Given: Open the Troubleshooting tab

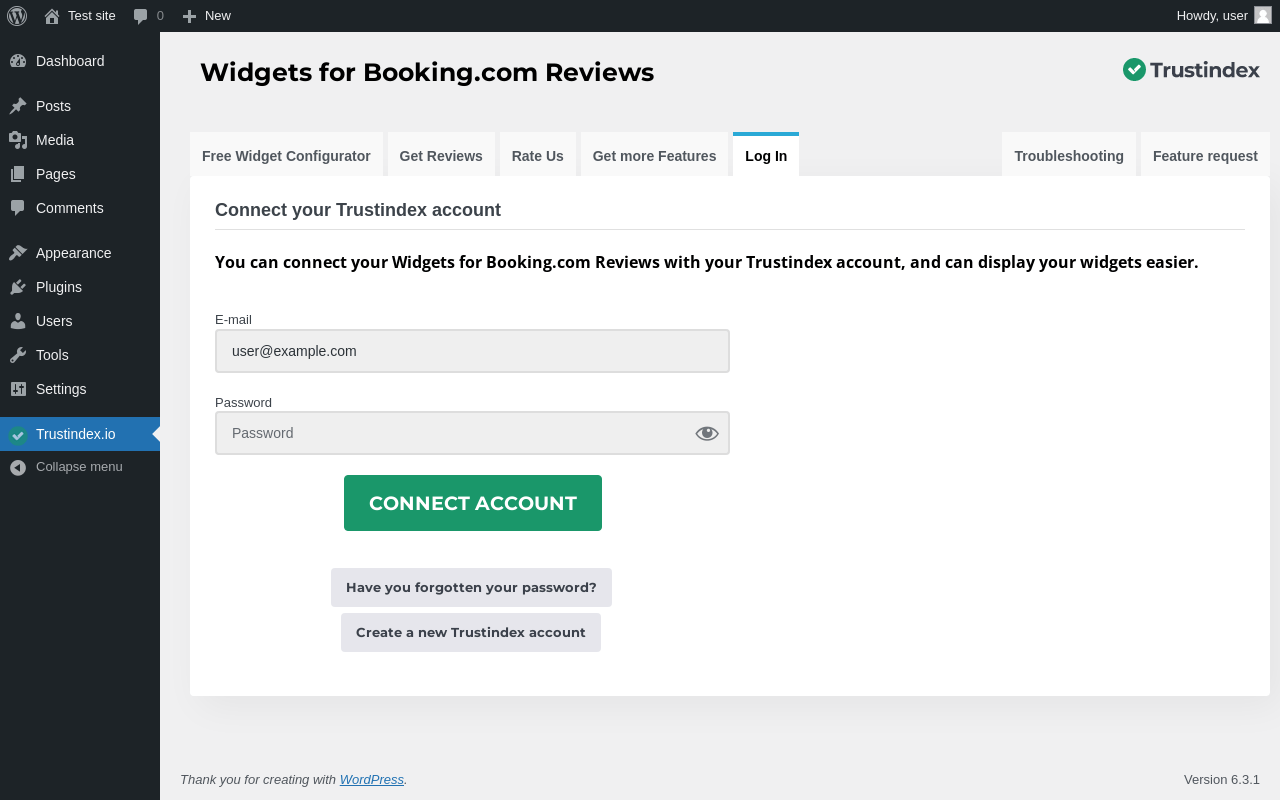Looking at the screenshot, I should [1068, 156].
